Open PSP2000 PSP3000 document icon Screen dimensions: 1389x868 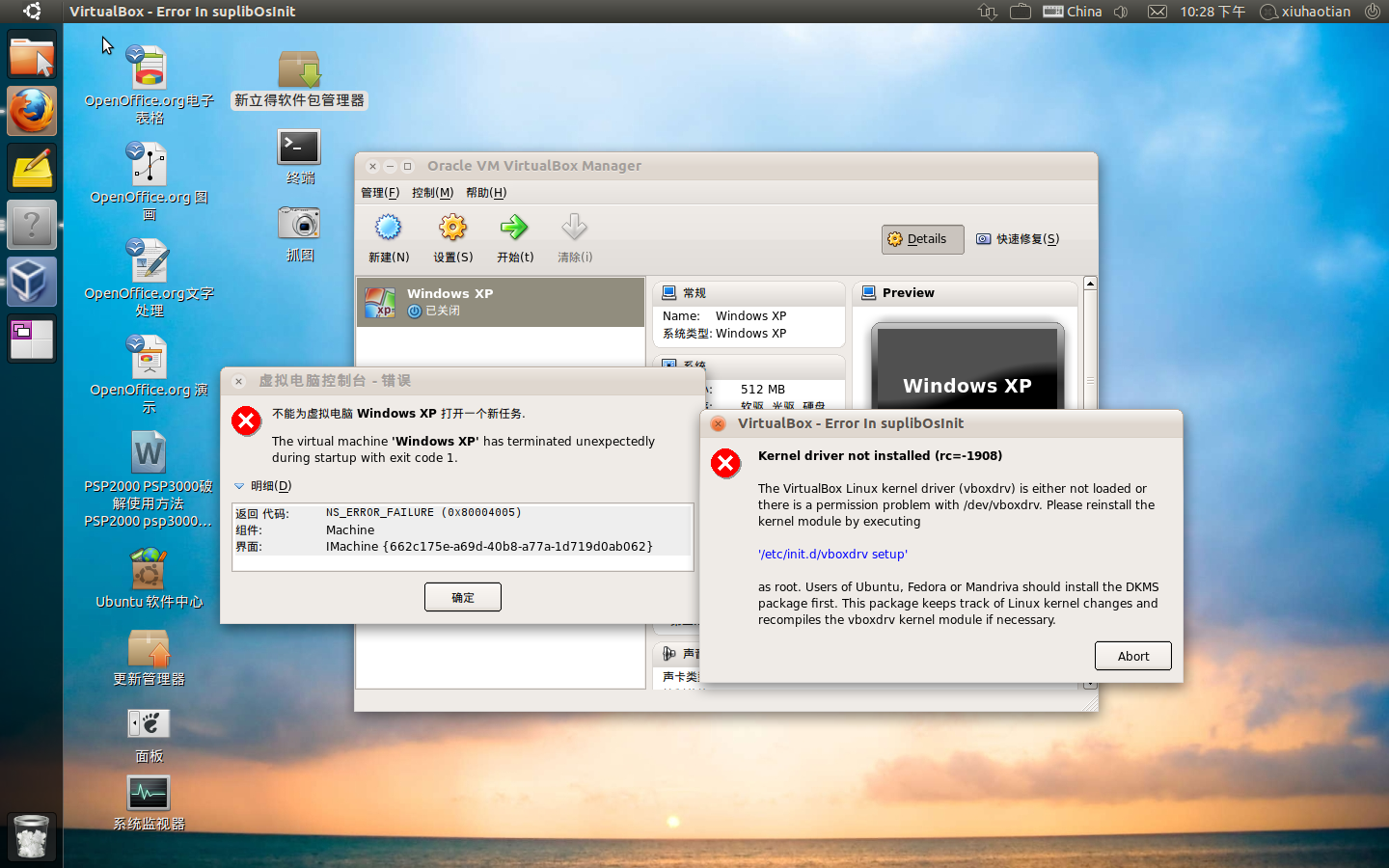(149, 479)
